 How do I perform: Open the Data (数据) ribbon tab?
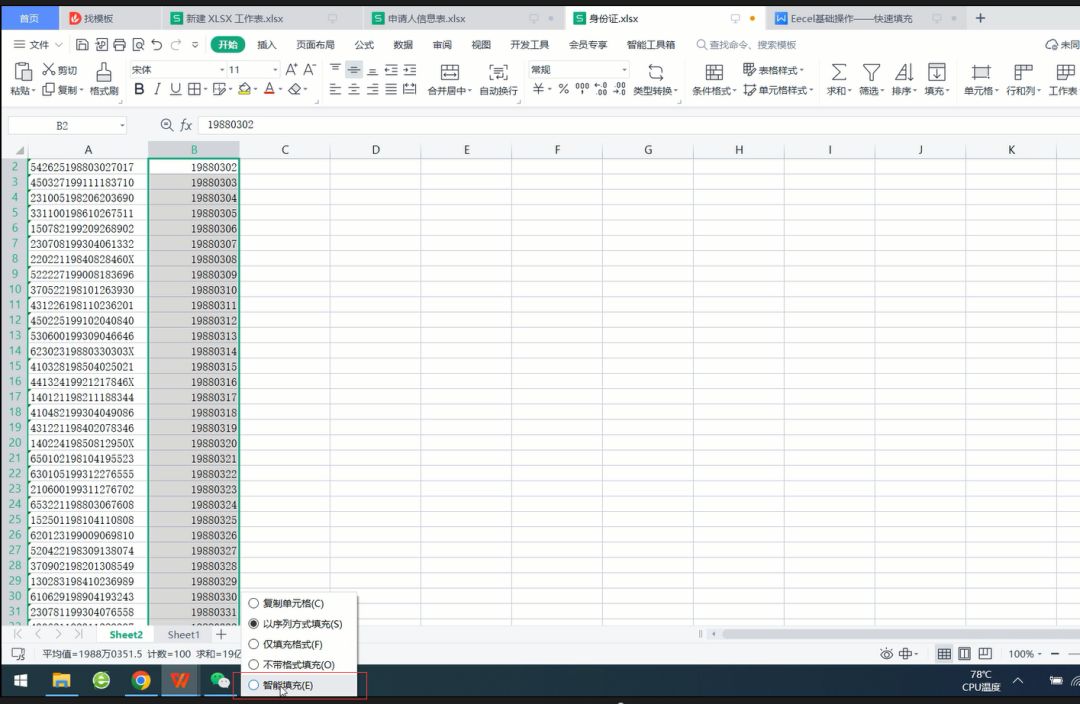(403, 45)
